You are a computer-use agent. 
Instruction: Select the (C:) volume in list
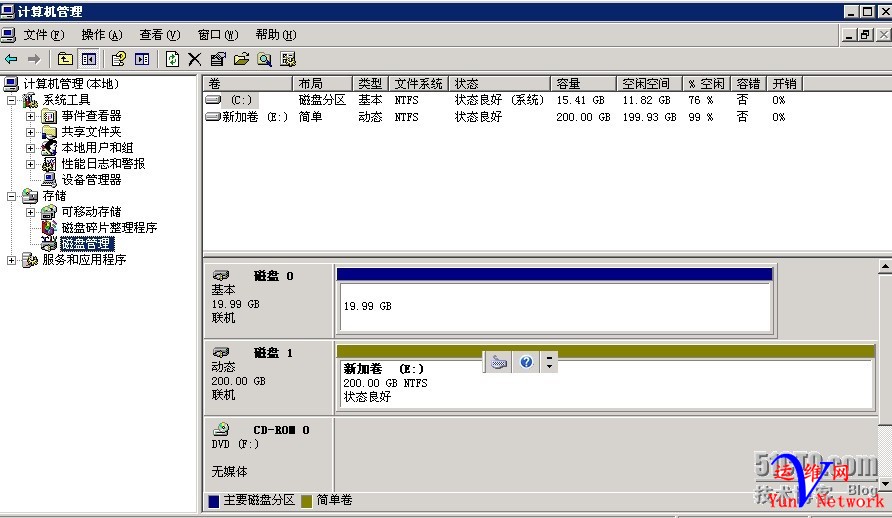(x=241, y=100)
